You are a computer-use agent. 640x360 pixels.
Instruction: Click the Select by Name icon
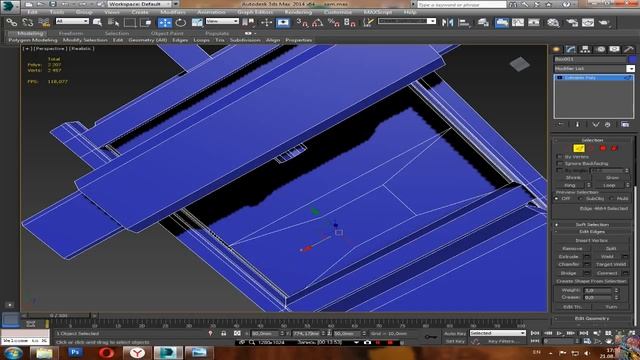[x=113, y=22]
